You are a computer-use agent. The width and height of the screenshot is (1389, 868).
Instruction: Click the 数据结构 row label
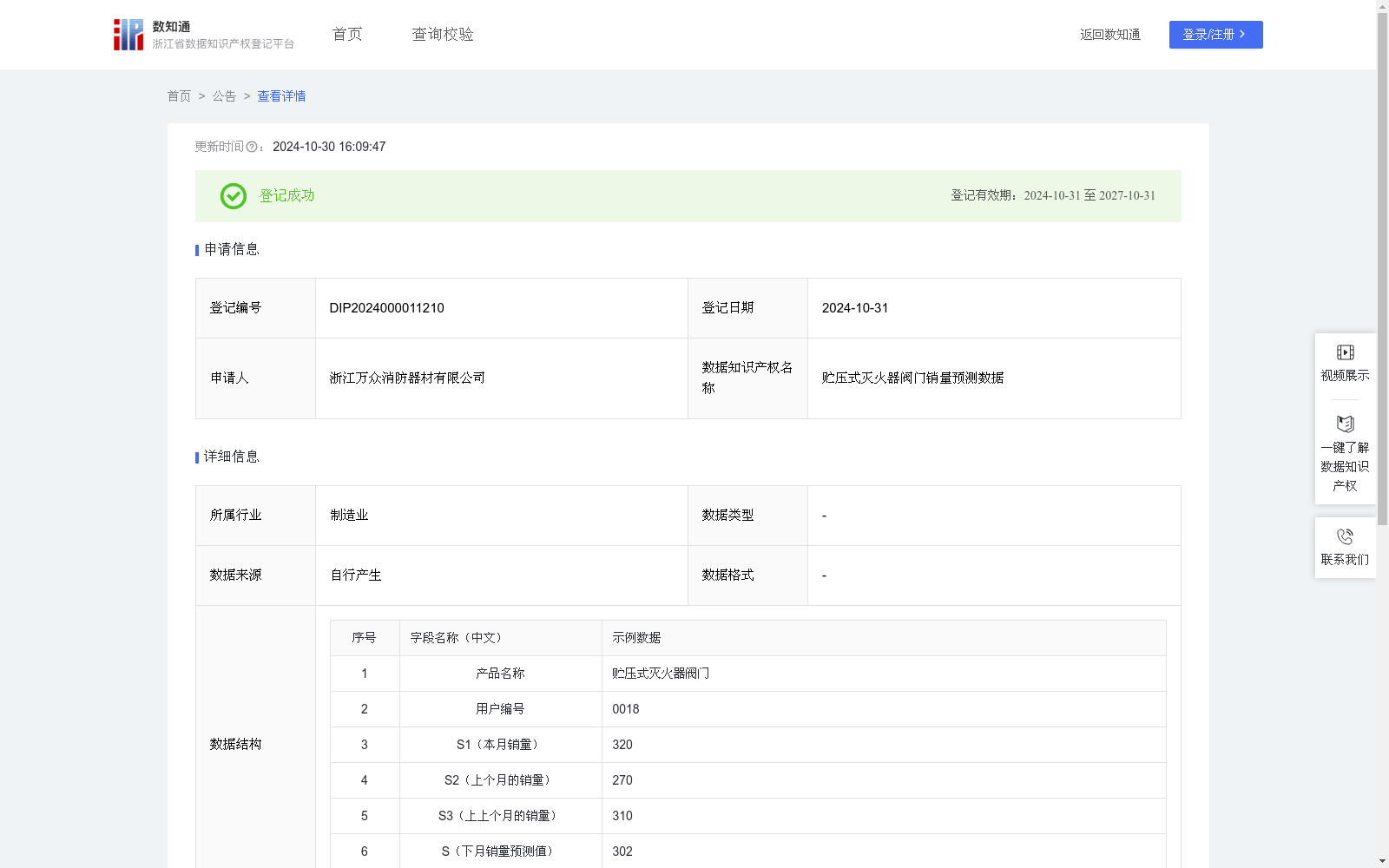[235, 745]
